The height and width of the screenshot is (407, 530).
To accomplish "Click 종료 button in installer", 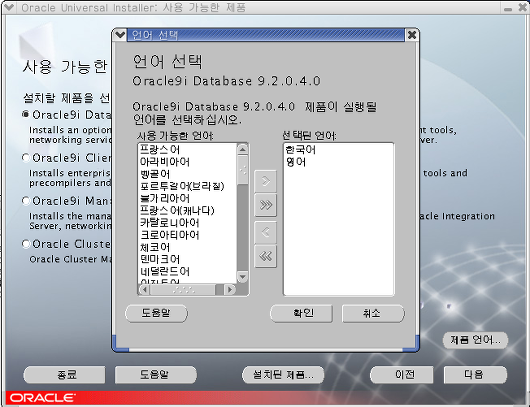I will [64, 375].
